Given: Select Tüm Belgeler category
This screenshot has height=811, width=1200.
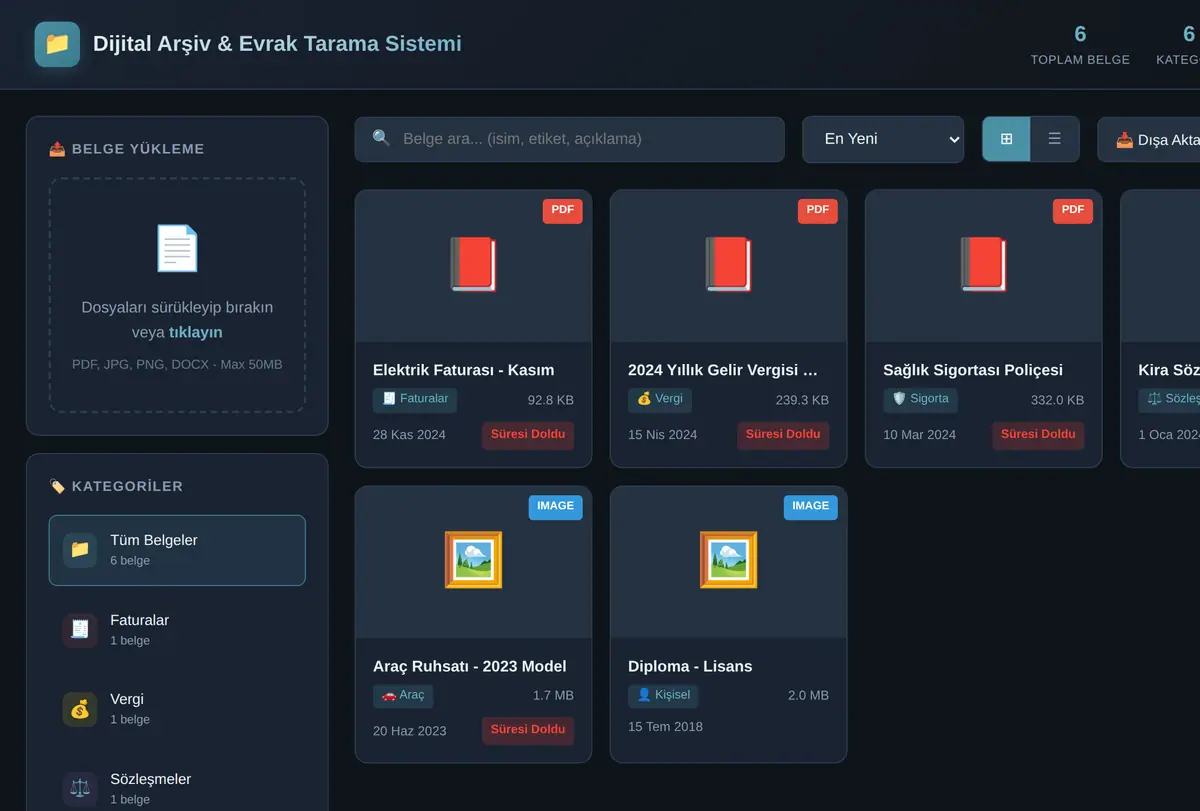Looking at the screenshot, I should coord(177,550).
